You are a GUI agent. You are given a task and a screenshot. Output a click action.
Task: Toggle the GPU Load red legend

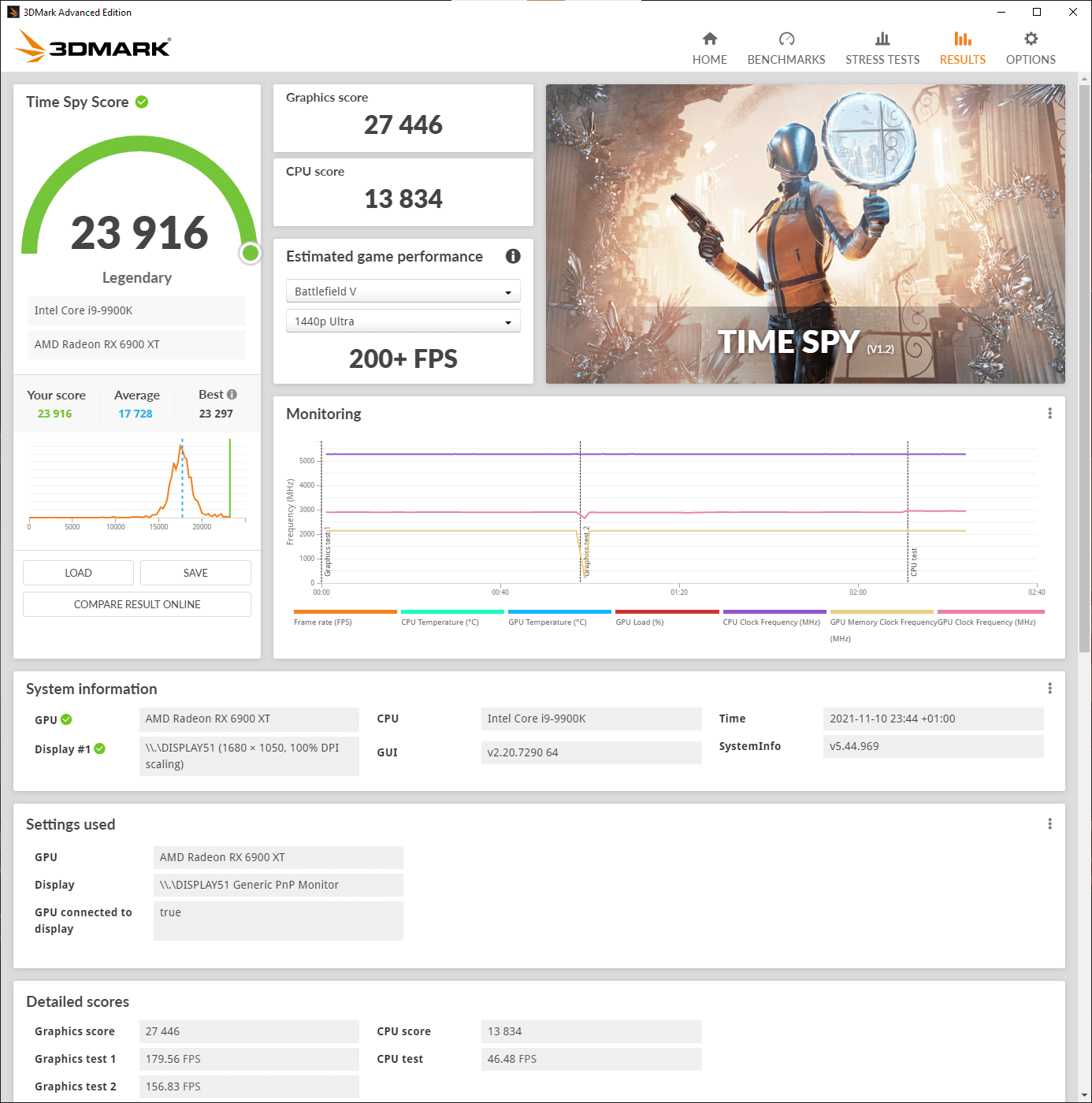click(x=667, y=618)
